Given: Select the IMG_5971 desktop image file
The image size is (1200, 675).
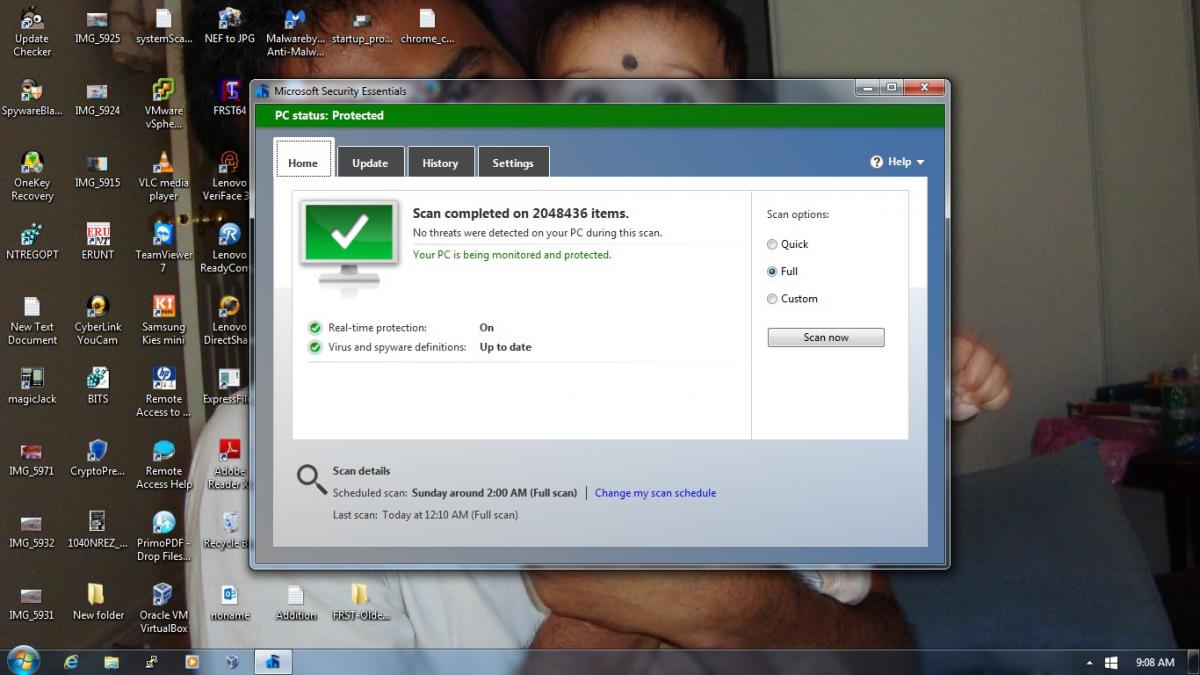Looking at the screenshot, I should [32, 457].
